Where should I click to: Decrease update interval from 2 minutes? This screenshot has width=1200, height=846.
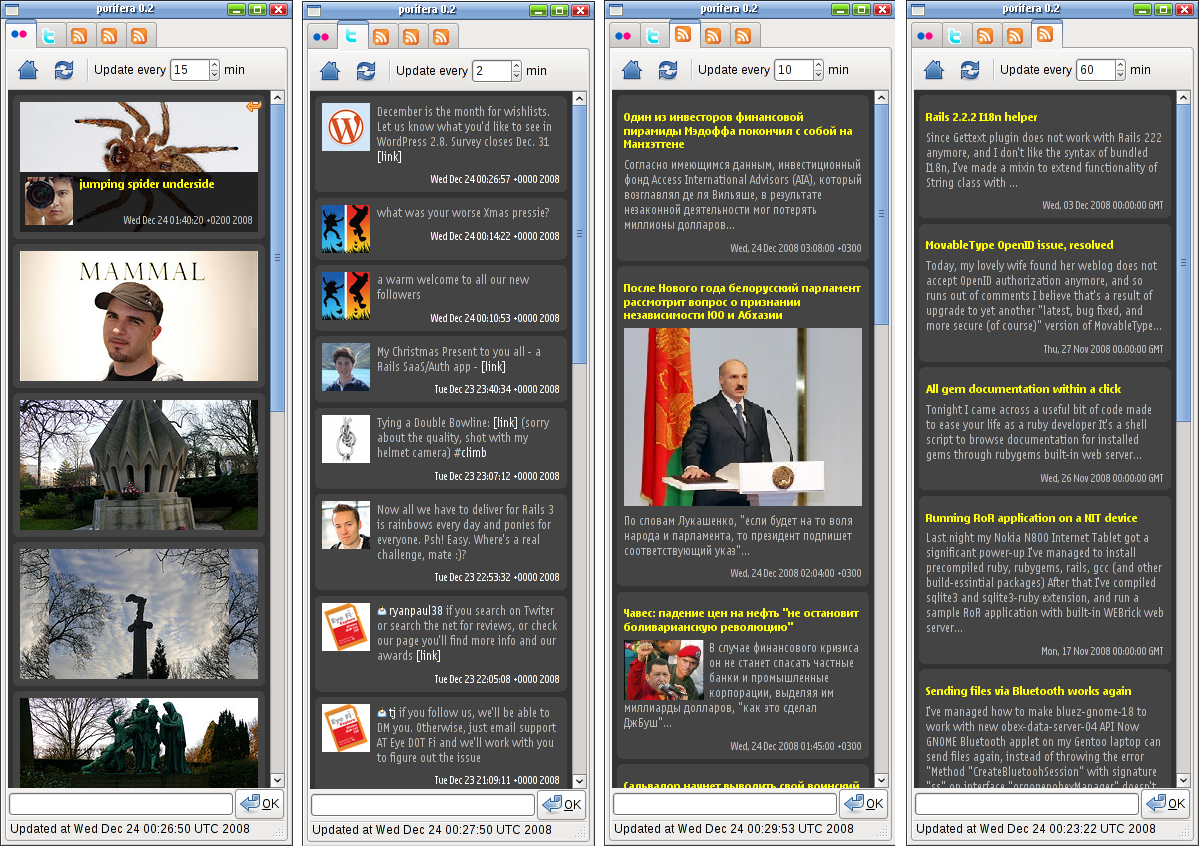pyautogui.click(x=516, y=75)
